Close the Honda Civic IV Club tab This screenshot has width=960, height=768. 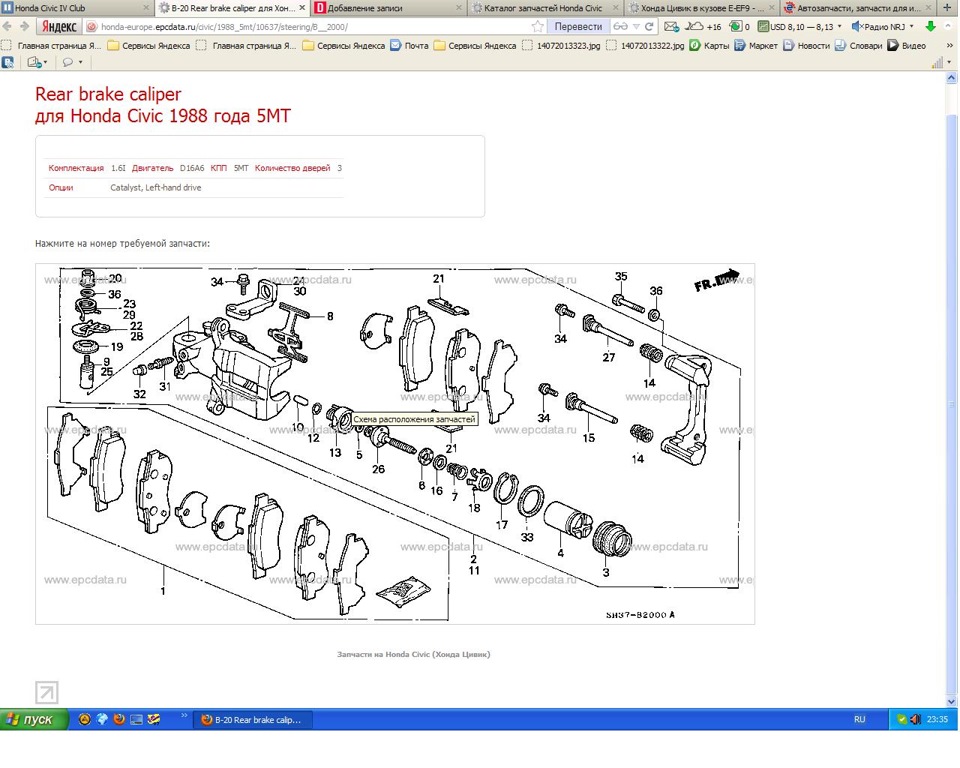146,8
